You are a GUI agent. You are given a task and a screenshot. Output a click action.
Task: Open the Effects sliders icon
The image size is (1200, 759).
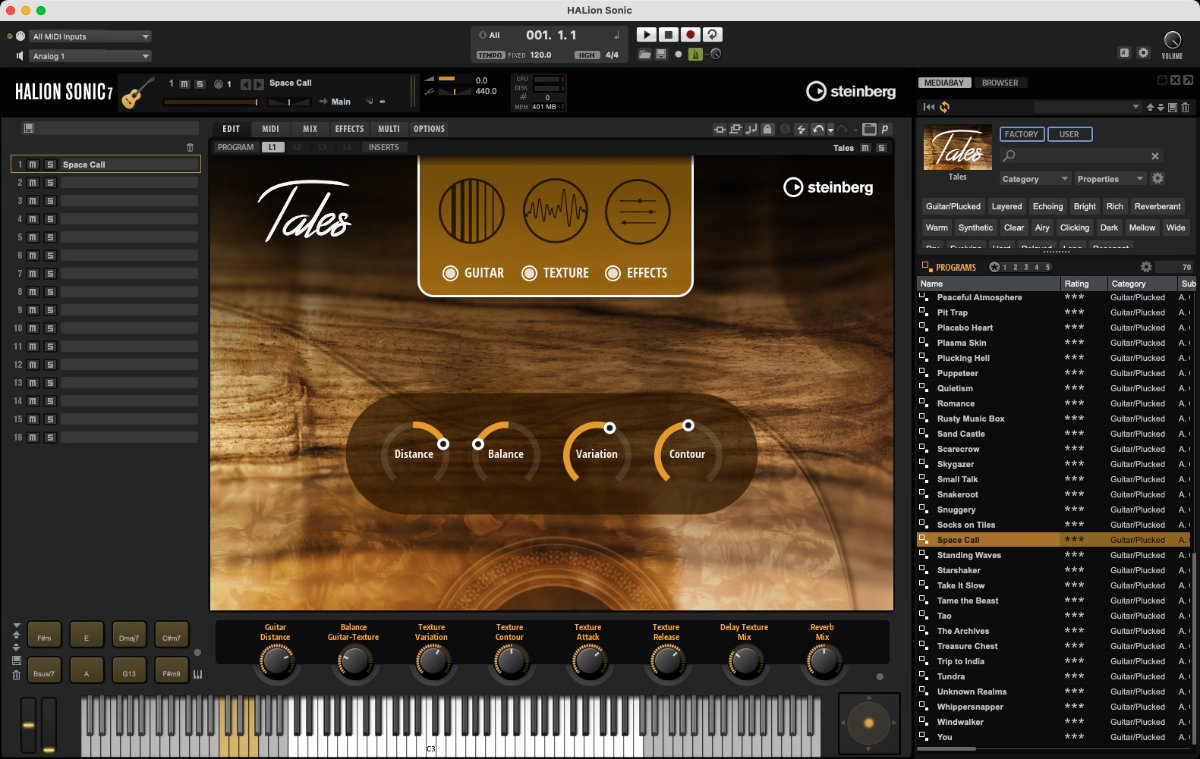pos(637,211)
